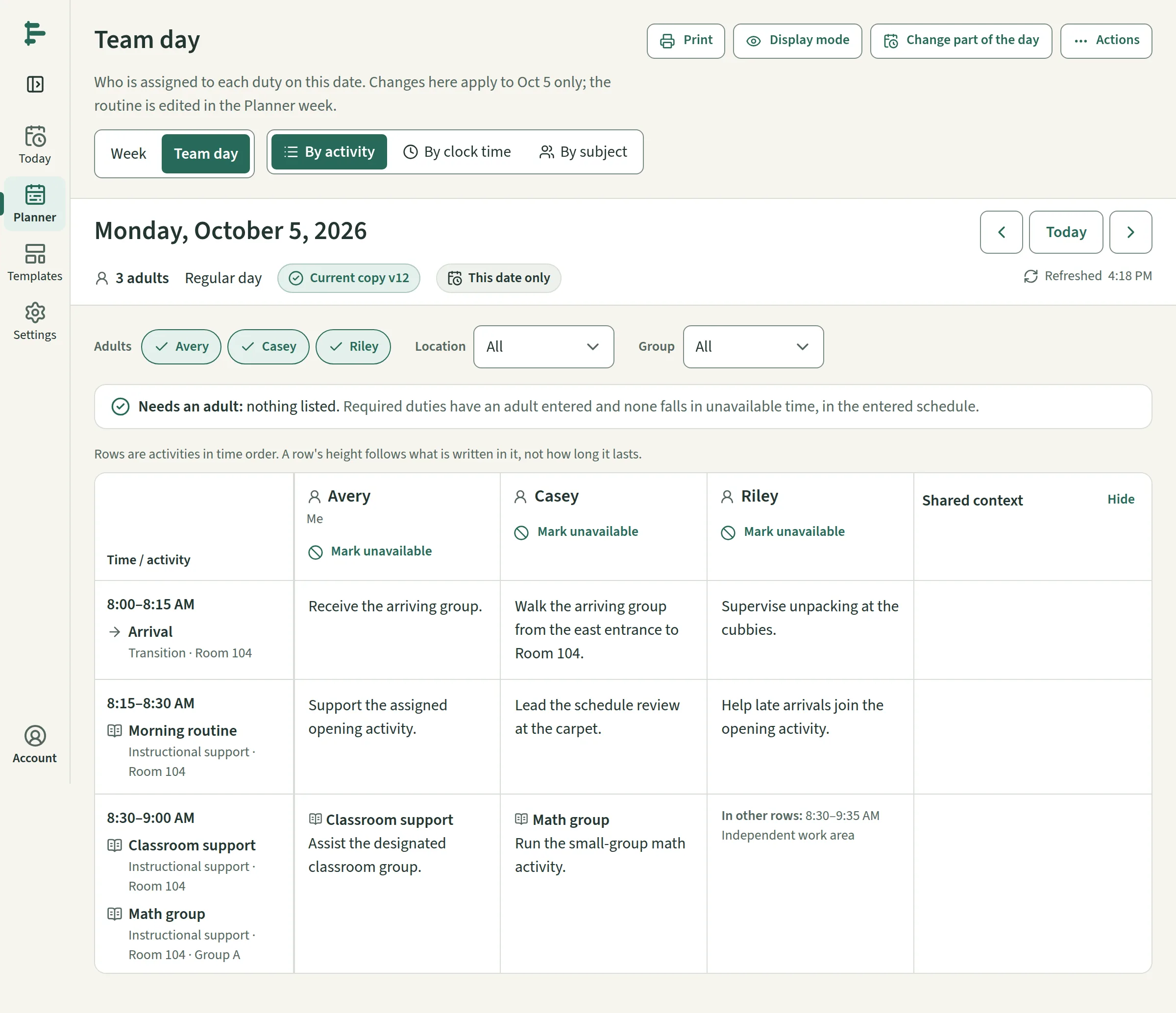Screen dimensions: 1176x1013
Task: Mark Avery unavailable
Action: pos(370,552)
